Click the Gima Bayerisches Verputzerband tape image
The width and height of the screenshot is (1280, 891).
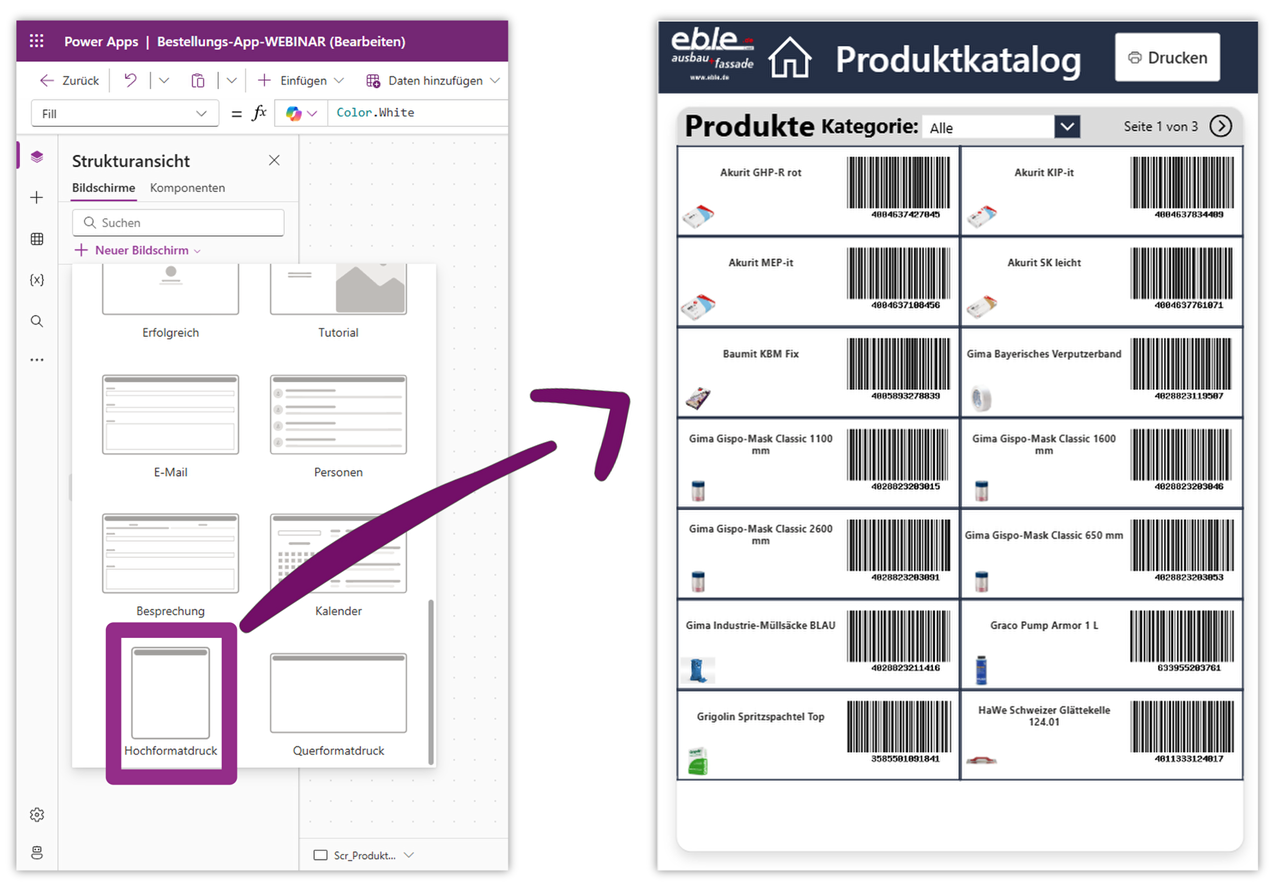pos(980,399)
